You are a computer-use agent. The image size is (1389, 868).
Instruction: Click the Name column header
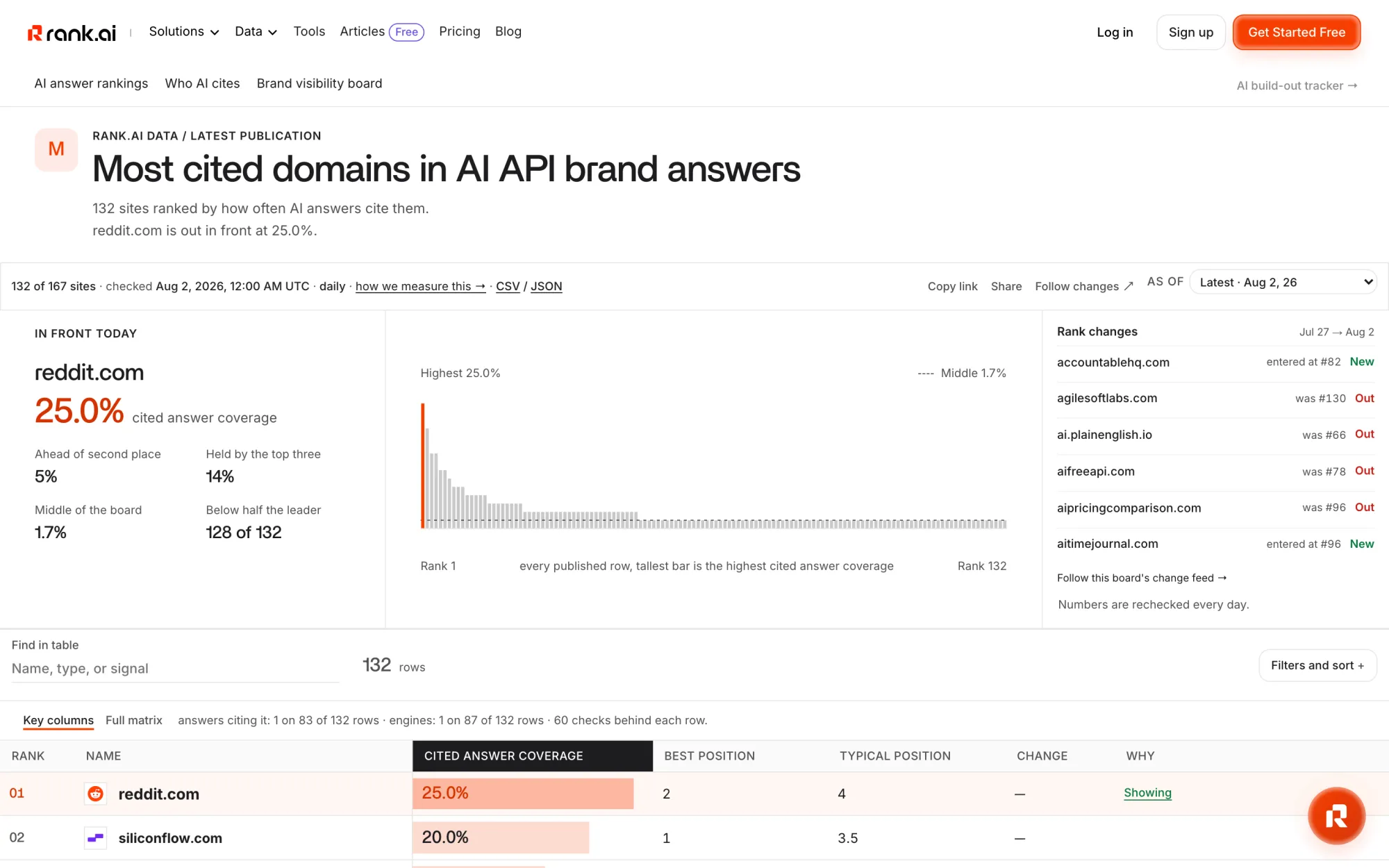click(x=103, y=756)
